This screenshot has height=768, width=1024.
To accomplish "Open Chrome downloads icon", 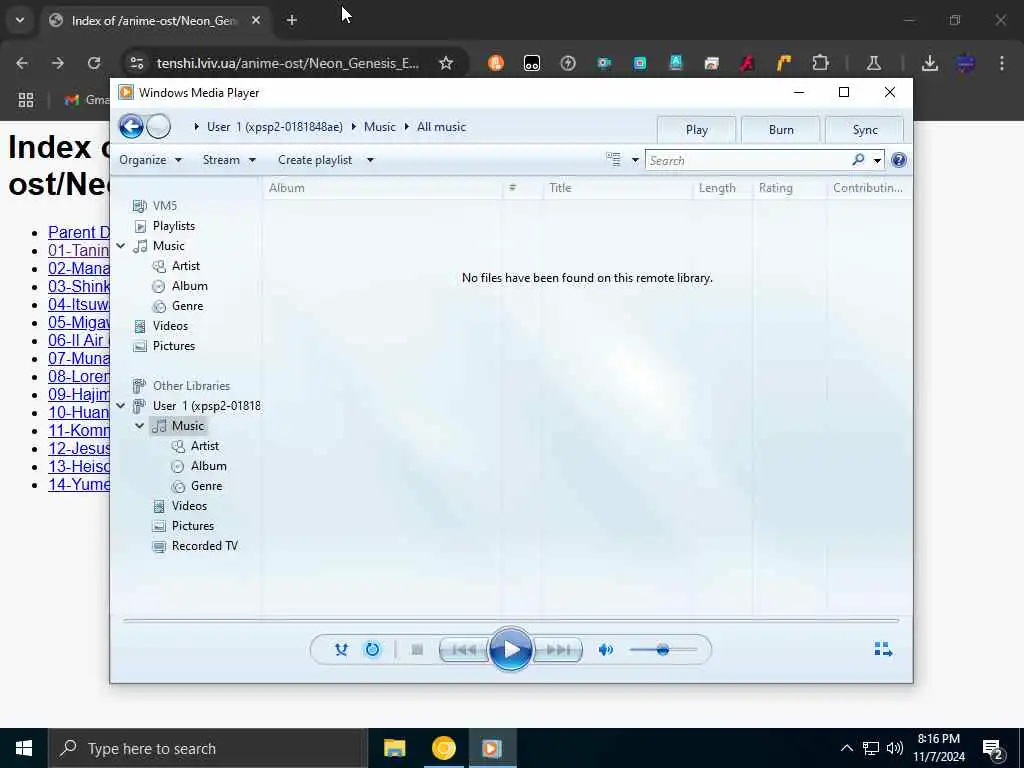I will tap(930, 63).
